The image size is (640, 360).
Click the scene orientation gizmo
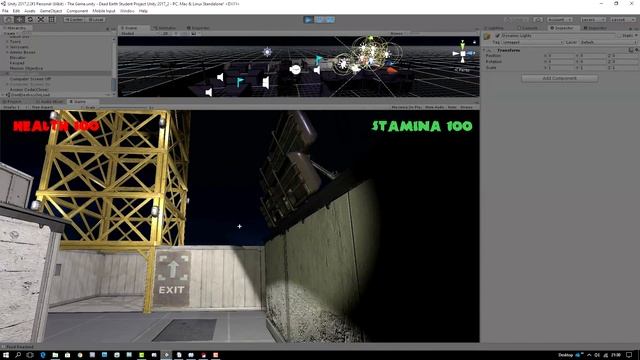coord(463,53)
